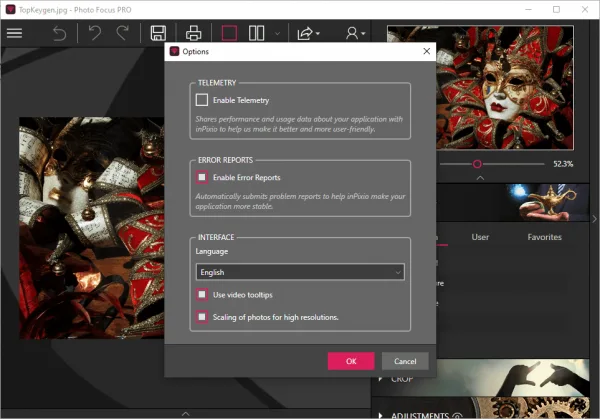
Task: Close the Options dialog
Action: tap(427, 51)
